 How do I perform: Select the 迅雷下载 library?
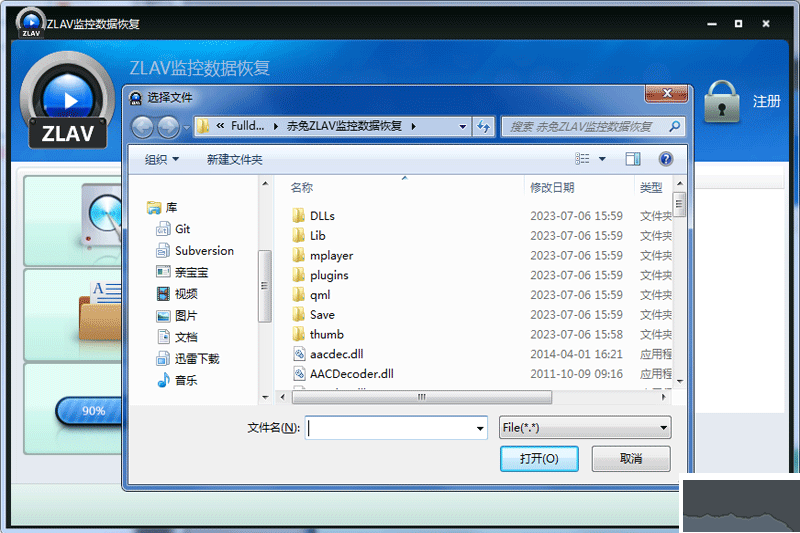tap(188, 359)
